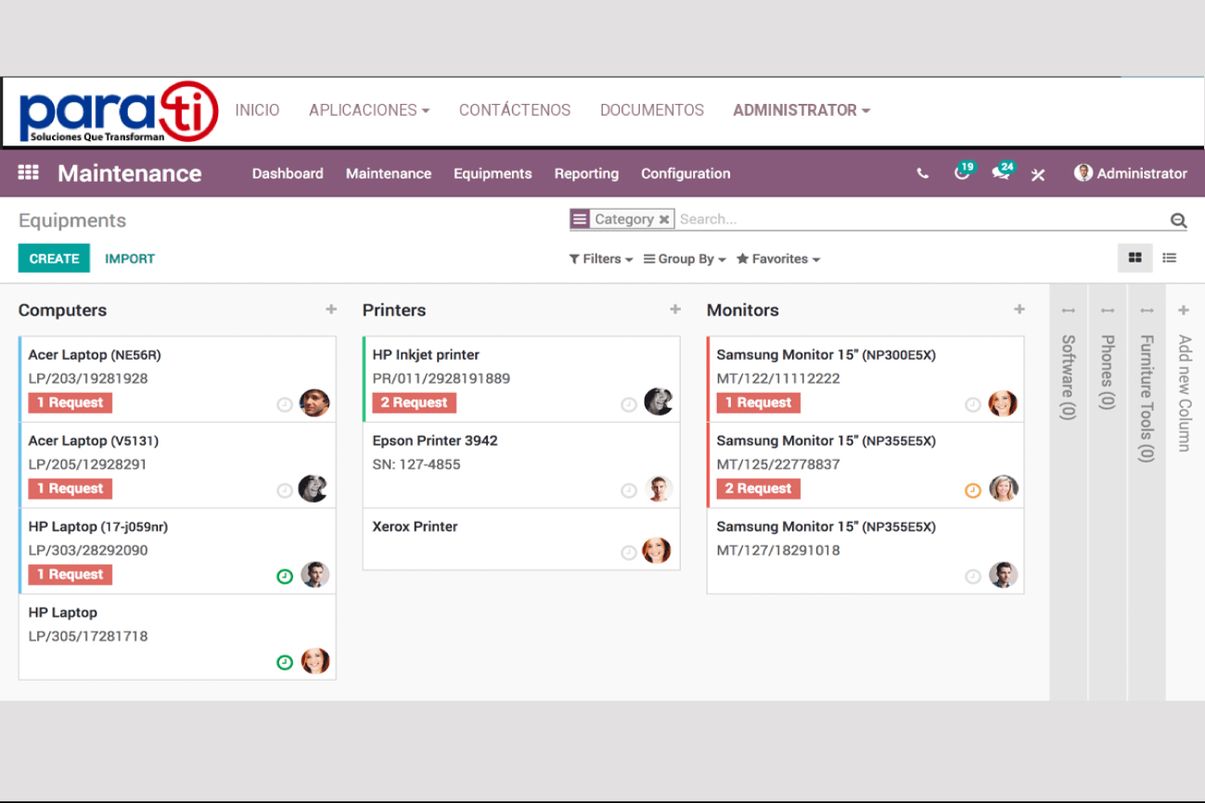1205x803 pixels.
Task: Switch to list view
Action: 1169,258
